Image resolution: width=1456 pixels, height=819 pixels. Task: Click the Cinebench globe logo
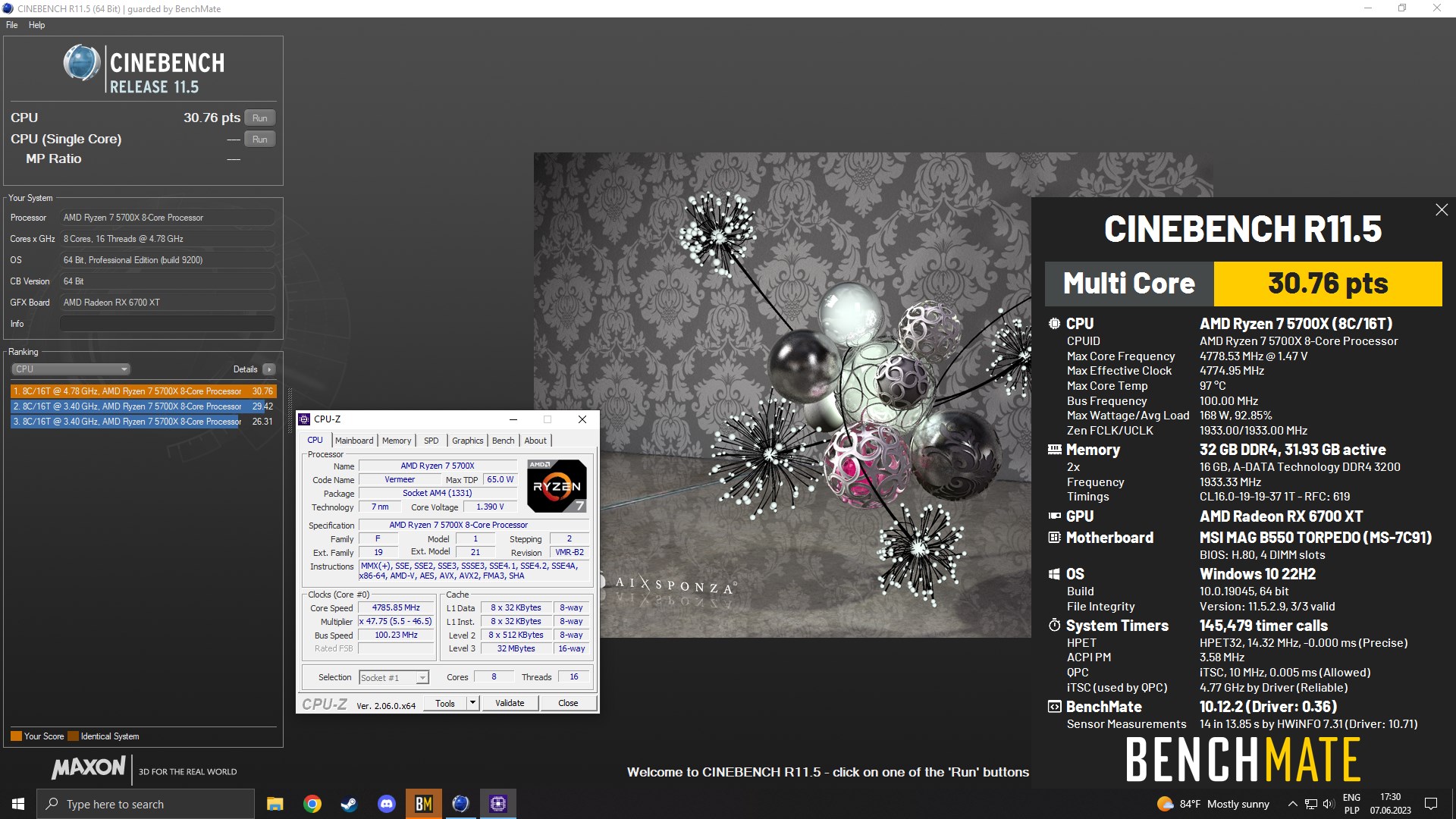coord(81,63)
